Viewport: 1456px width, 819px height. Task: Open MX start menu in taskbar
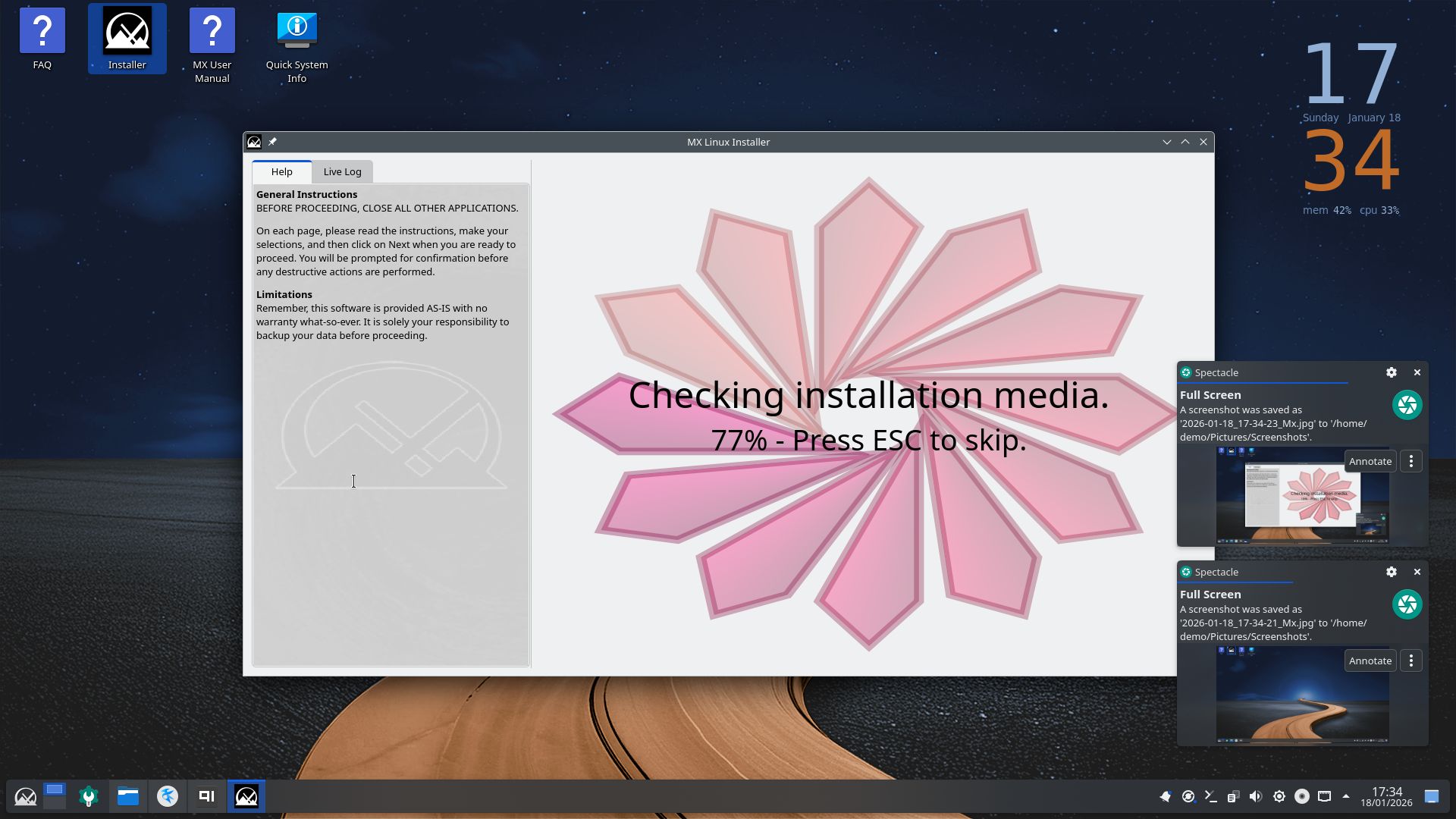point(25,796)
